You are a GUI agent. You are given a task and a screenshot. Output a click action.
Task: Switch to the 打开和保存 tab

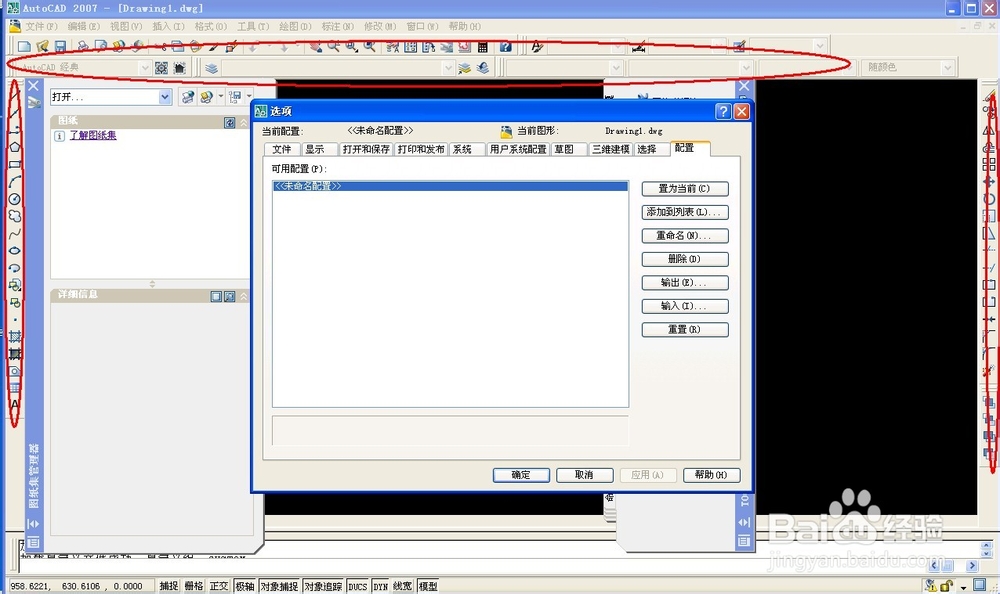[x=366, y=149]
